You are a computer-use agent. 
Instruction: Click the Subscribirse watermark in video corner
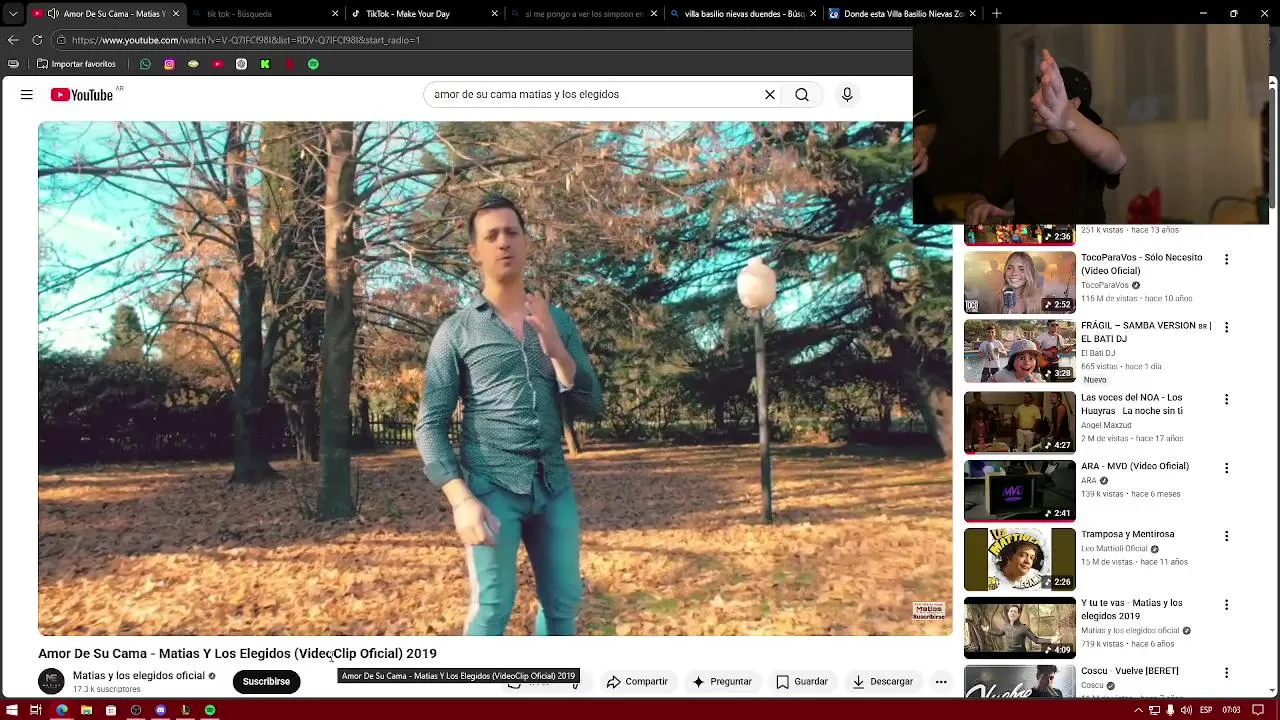coord(929,611)
